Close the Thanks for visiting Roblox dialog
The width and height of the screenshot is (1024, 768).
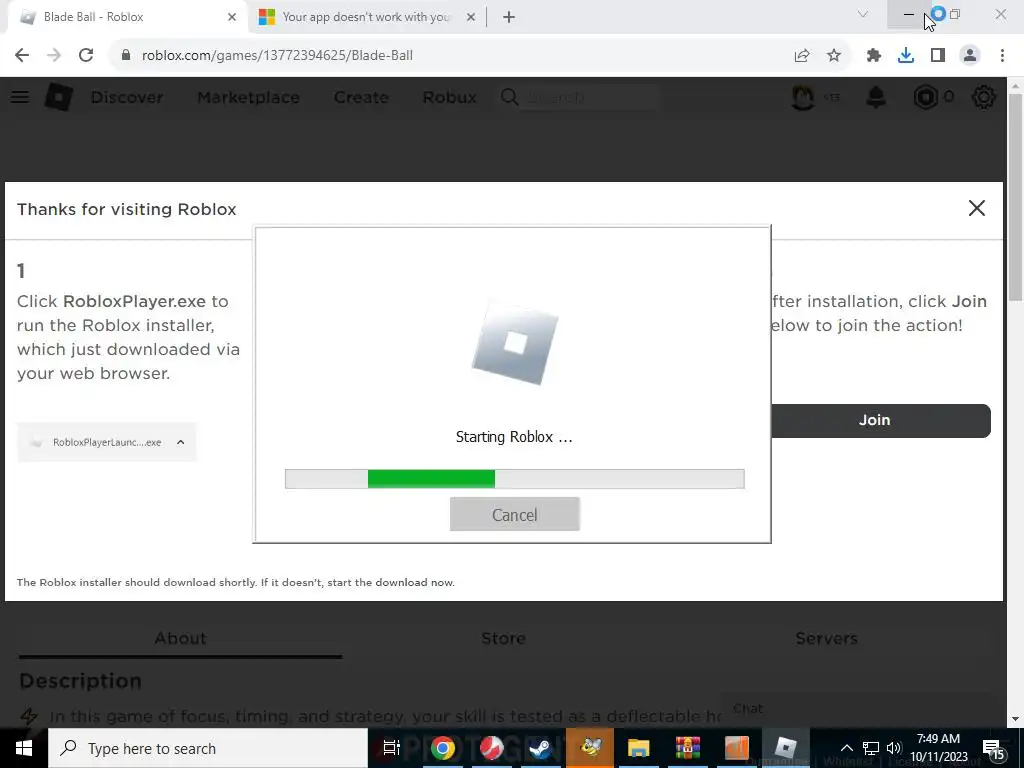[x=976, y=208]
